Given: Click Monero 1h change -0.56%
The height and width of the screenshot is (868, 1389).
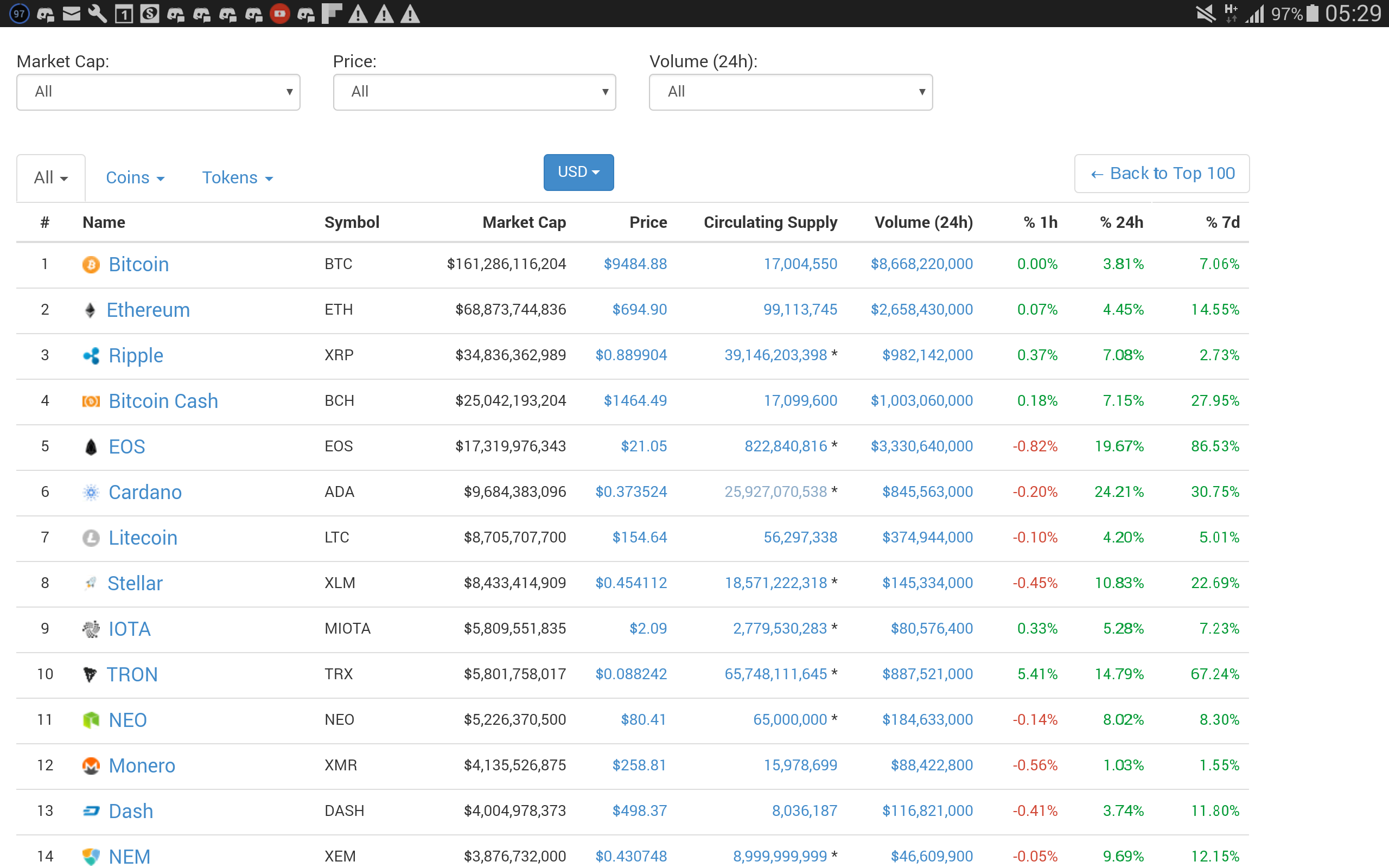Looking at the screenshot, I should tap(1035, 765).
